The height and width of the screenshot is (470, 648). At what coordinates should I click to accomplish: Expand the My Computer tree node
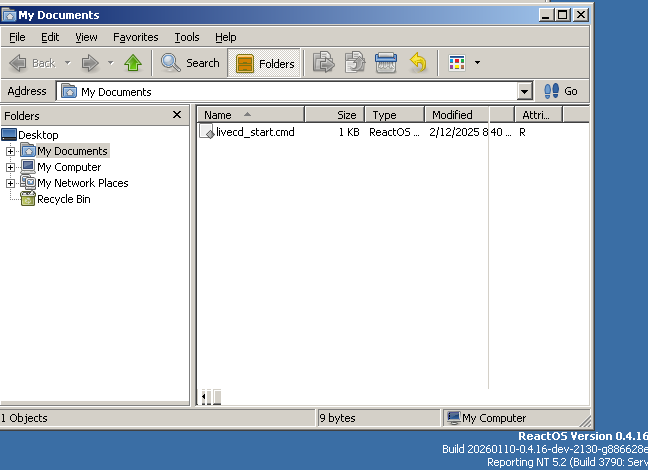pos(10,167)
